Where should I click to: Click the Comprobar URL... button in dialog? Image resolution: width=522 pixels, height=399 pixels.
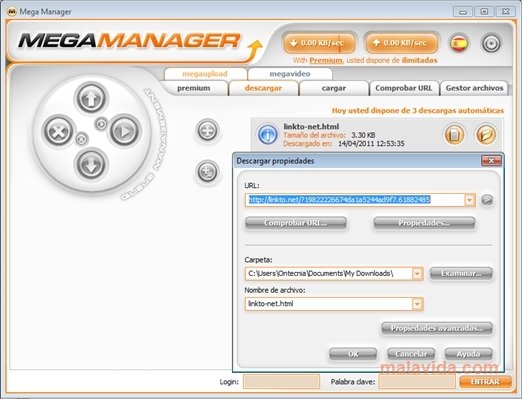[296, 223]
